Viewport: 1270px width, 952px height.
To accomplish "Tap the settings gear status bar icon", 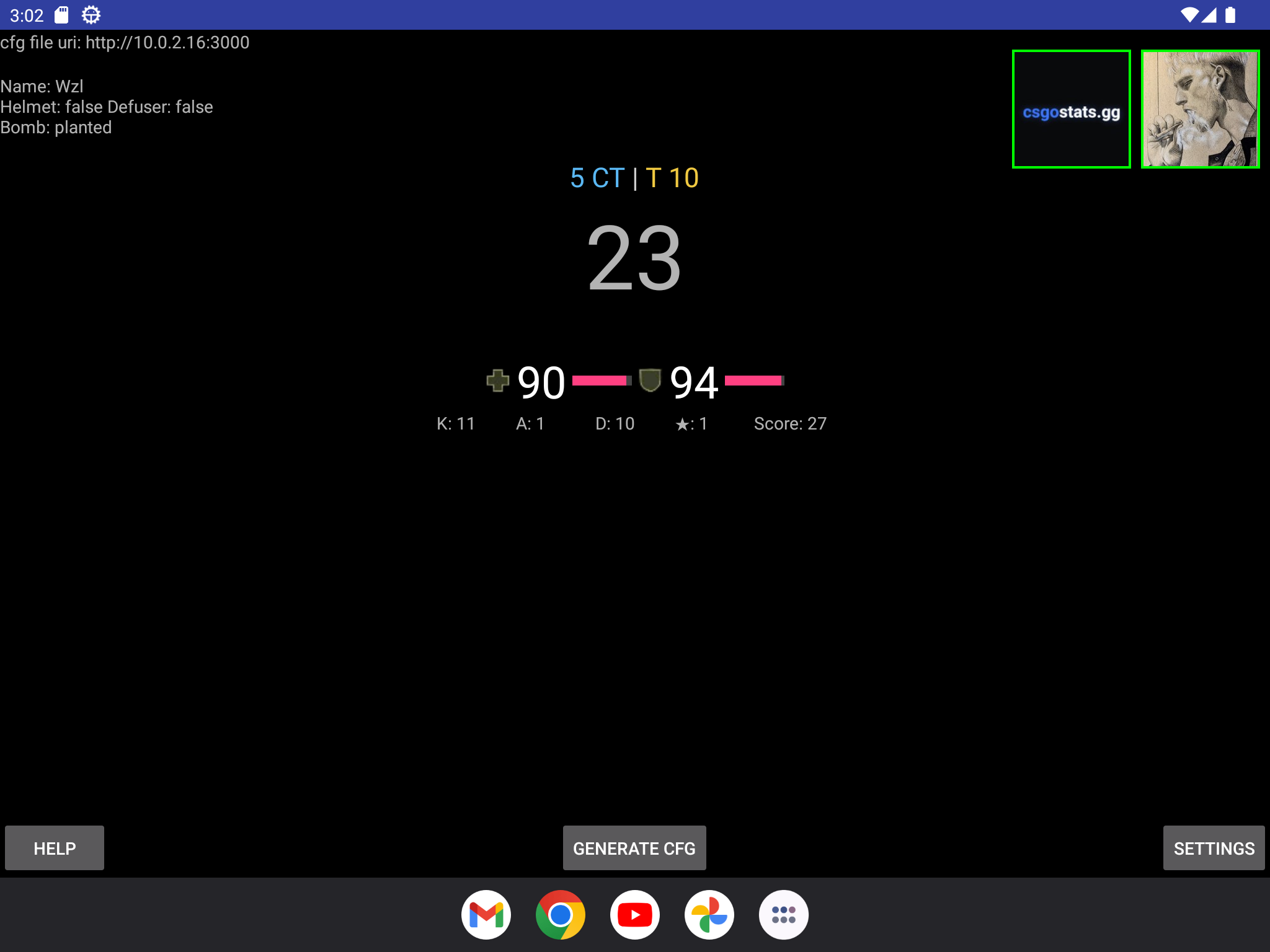I will point(91,15).
